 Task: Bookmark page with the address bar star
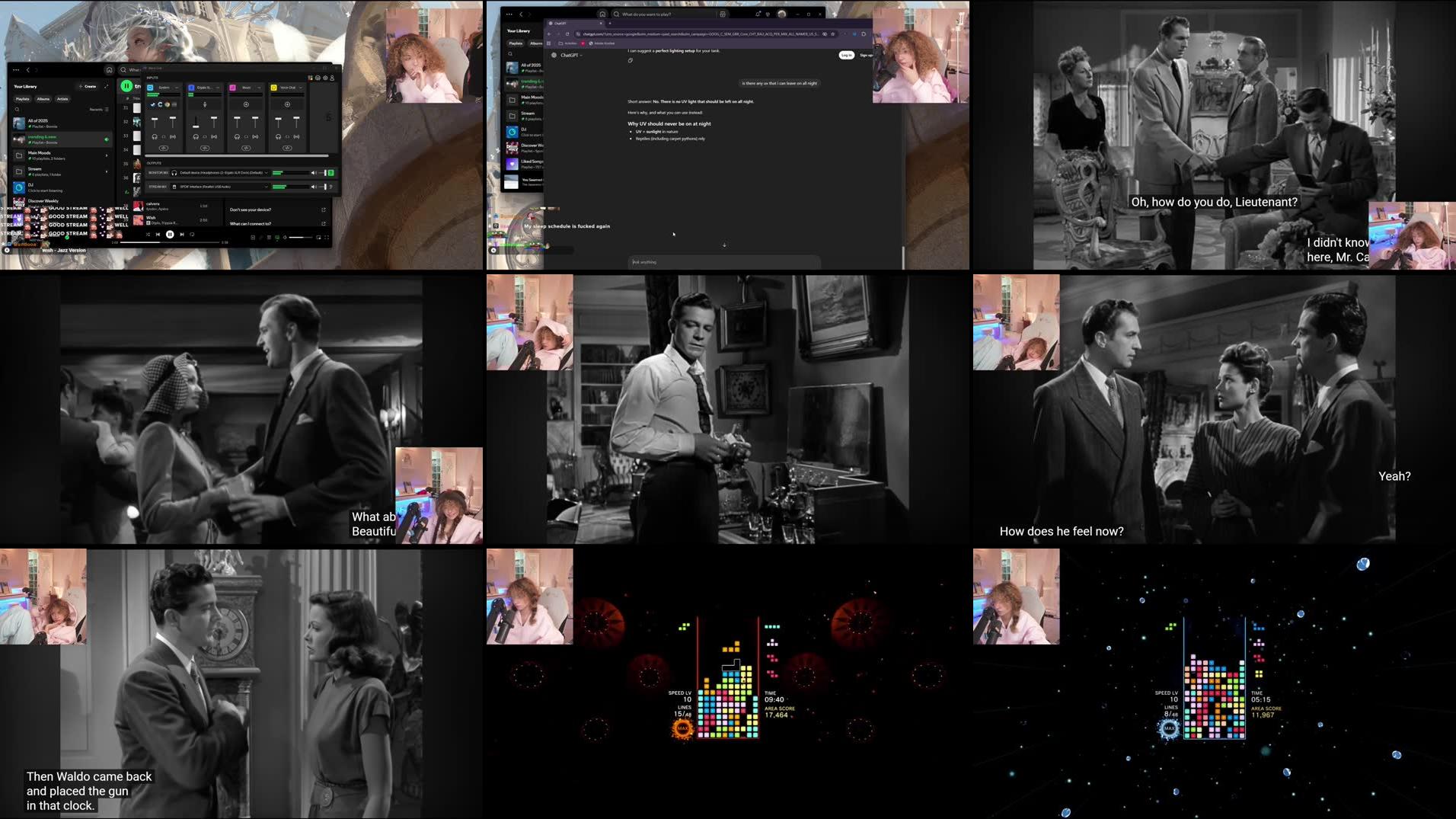point(833,34)
